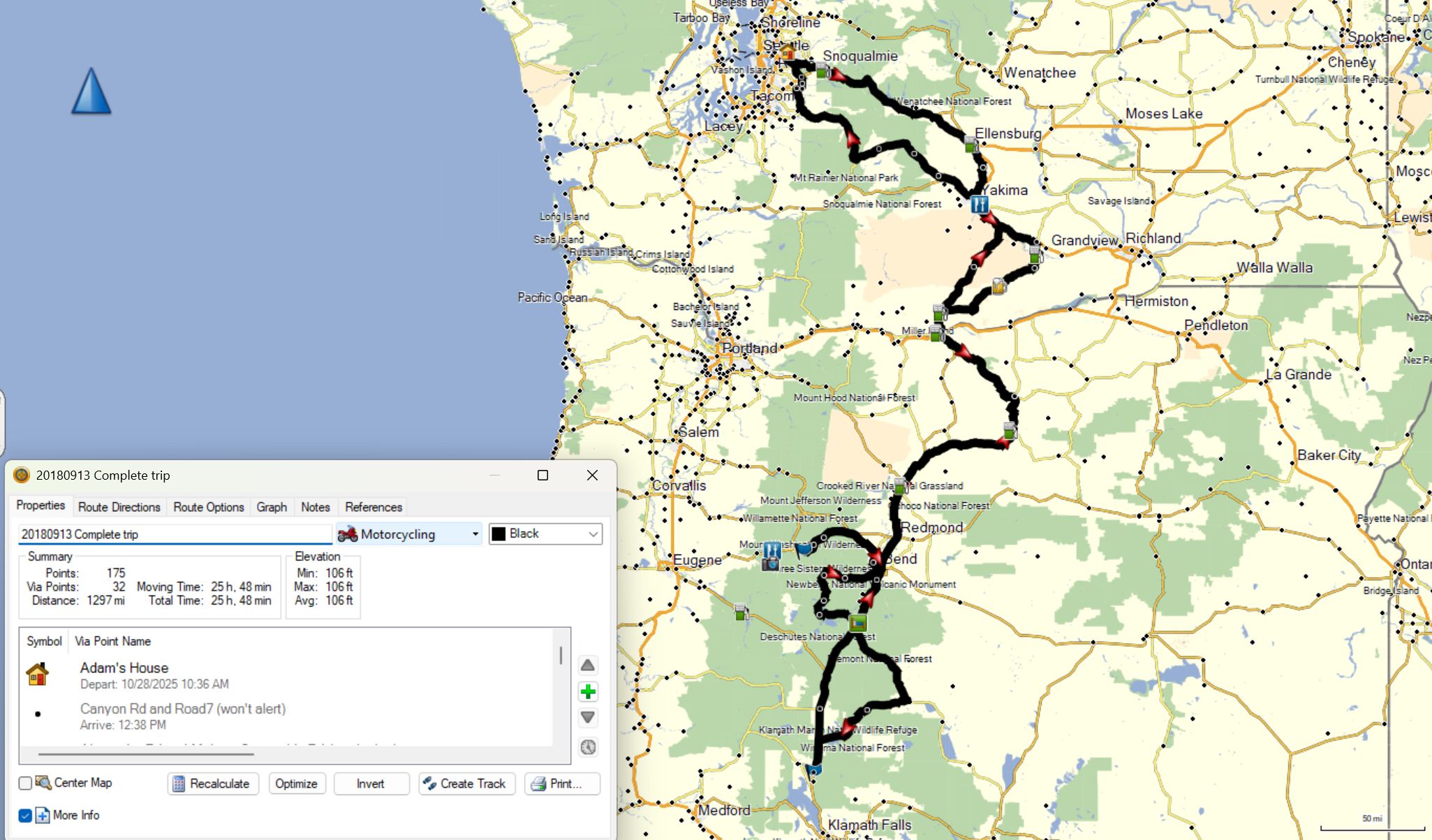Click the restaurant icon near Yakima
1432x840 pixels.
pyautogui.click(x=979, y=205)
